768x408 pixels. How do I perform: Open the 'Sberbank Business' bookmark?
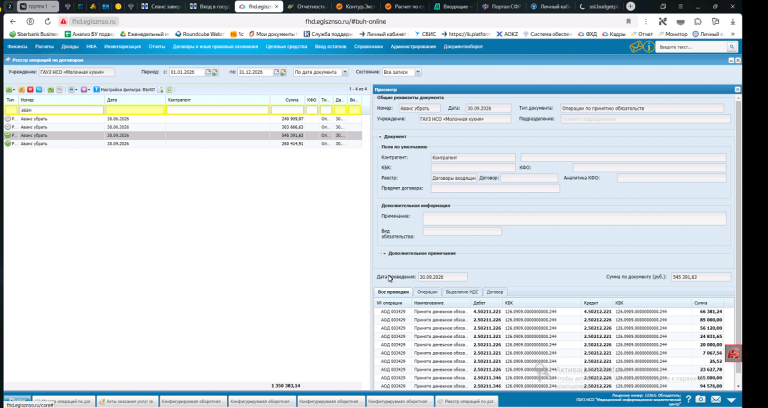(33, 34)
